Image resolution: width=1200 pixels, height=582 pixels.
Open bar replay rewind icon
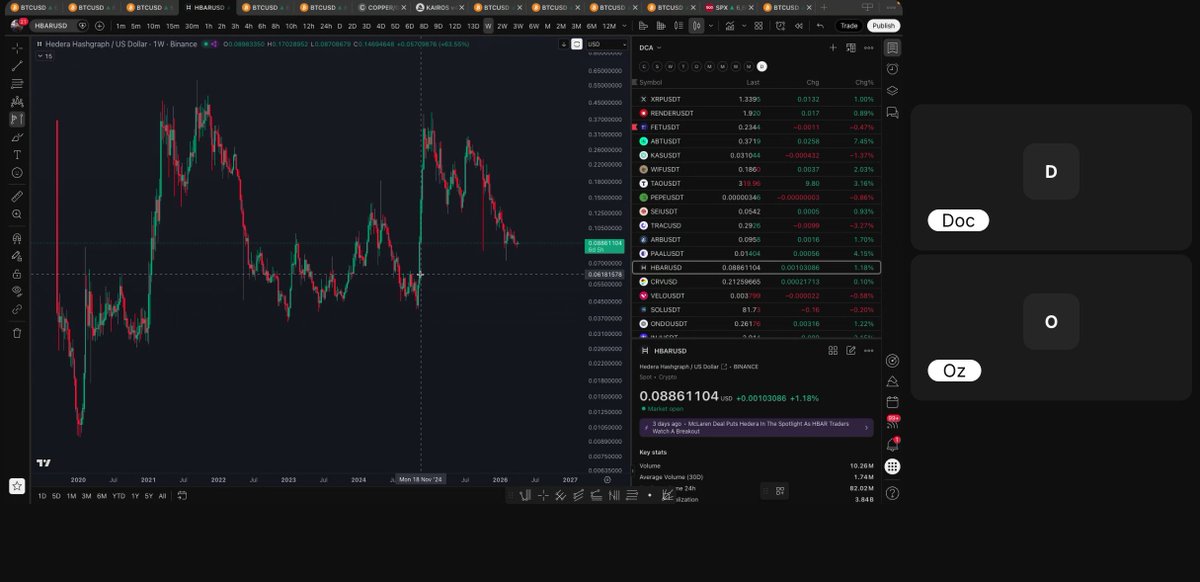(x=799, y=26)
